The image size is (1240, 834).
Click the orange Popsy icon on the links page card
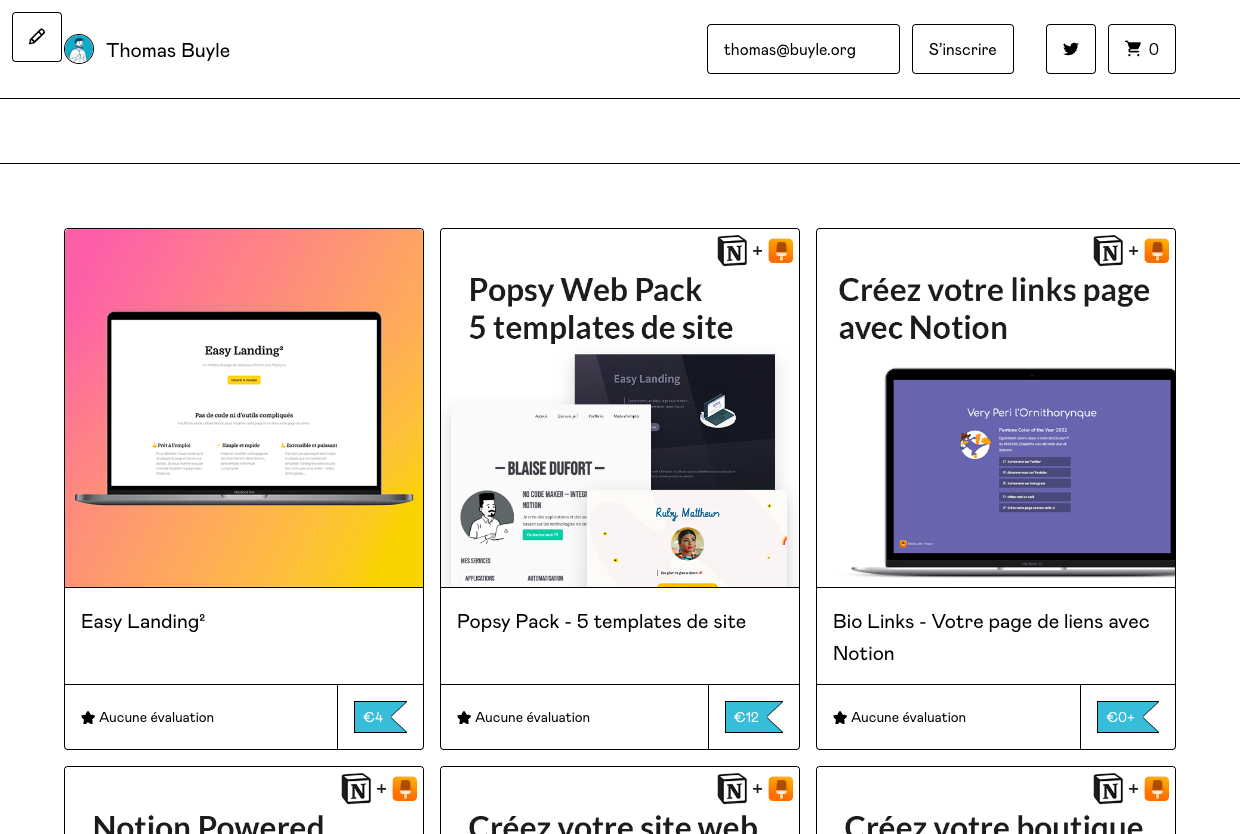coord(1157,251)
